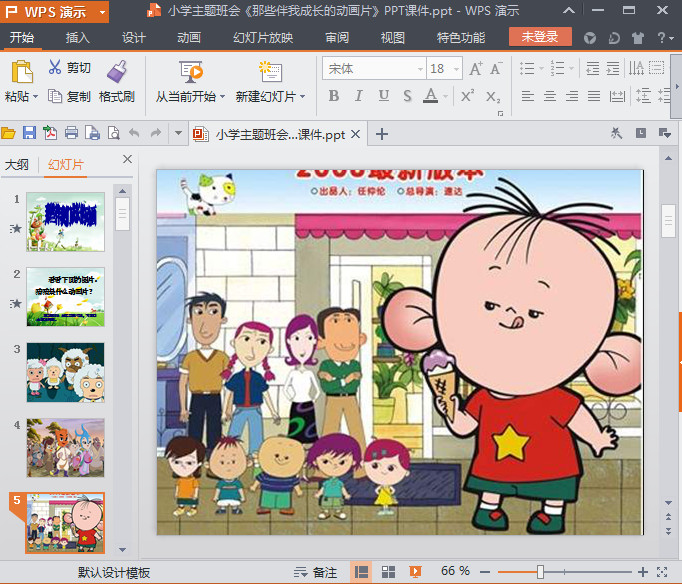Click the Print icon
Viewport: 682px width, 584px height.
click(71, 133)
